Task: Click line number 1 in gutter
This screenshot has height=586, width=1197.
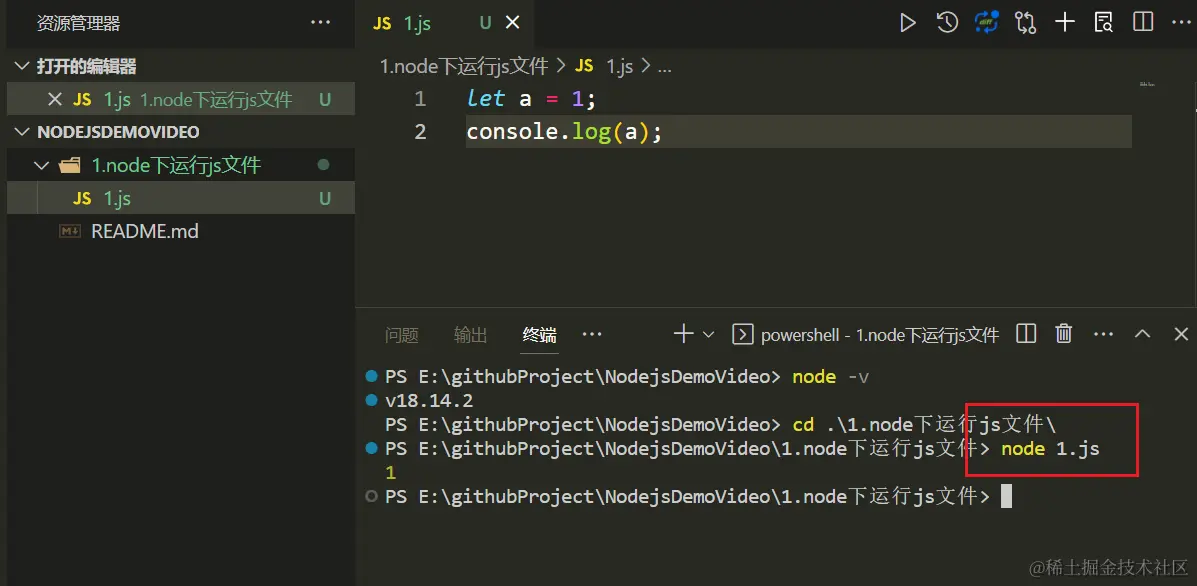Action: [x=420, y=98]
